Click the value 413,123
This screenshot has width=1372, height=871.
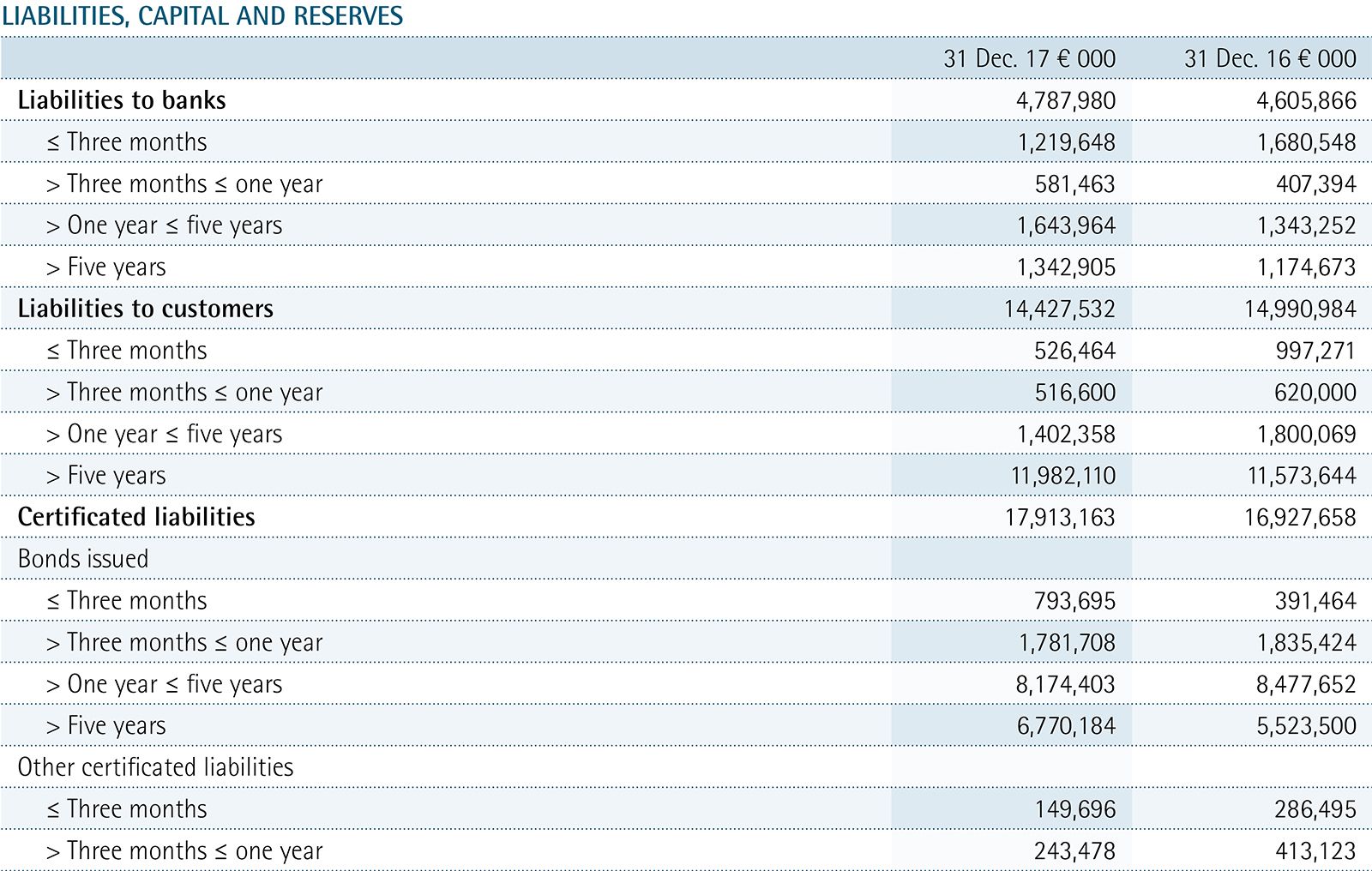1315,851
